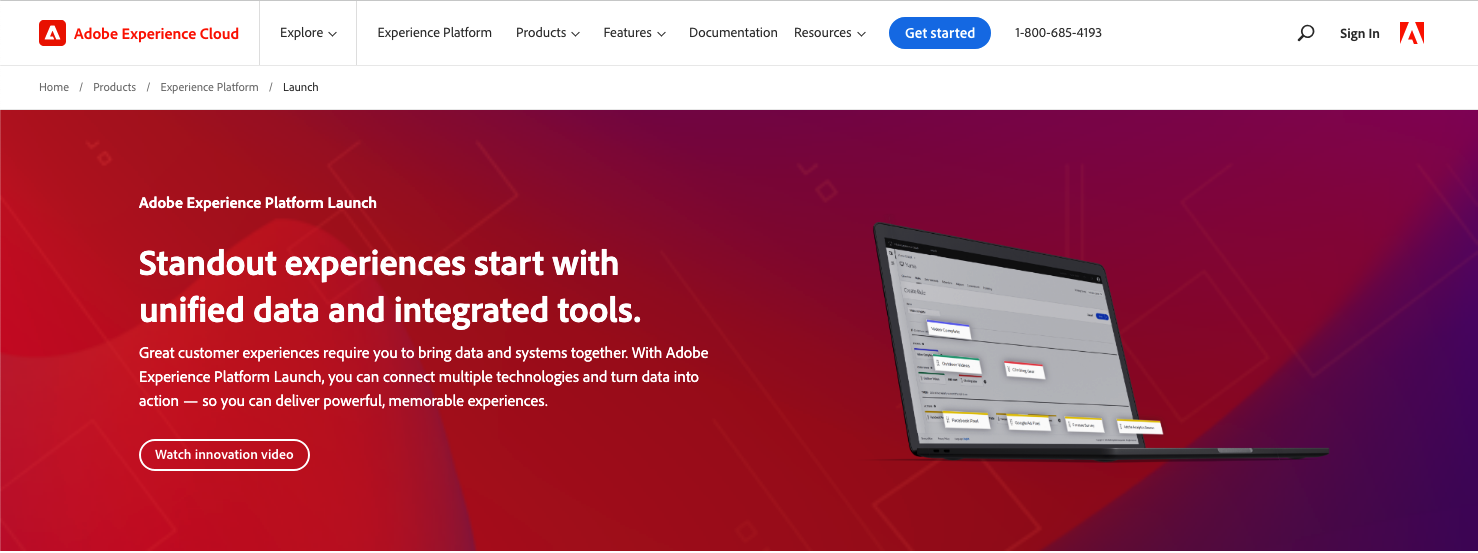The width and height of the screenshot is (1478, 553).
Task: Expand the Resources dropdown menu
Action: [830, 33]
